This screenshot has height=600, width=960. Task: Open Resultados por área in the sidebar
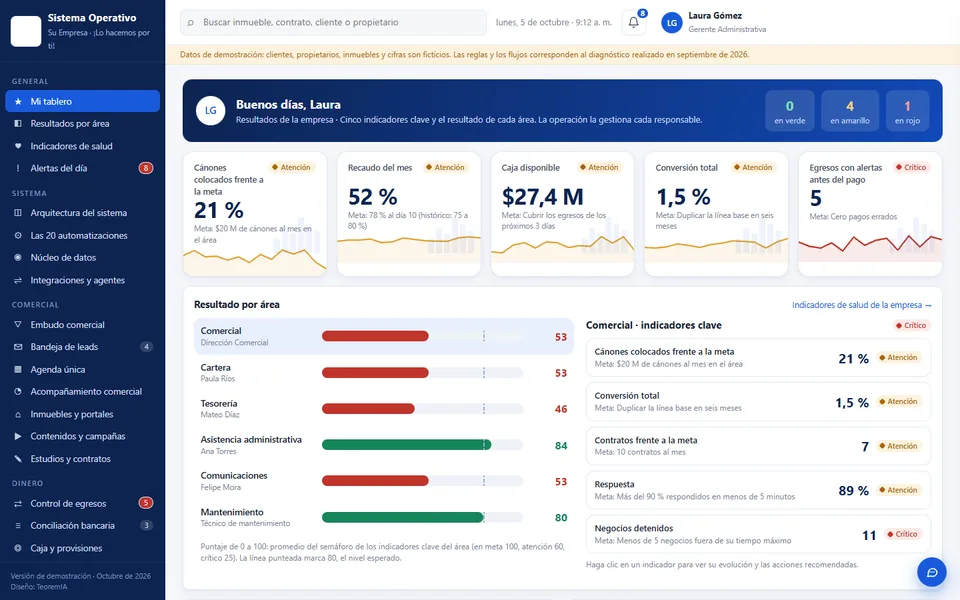(83, 124)
